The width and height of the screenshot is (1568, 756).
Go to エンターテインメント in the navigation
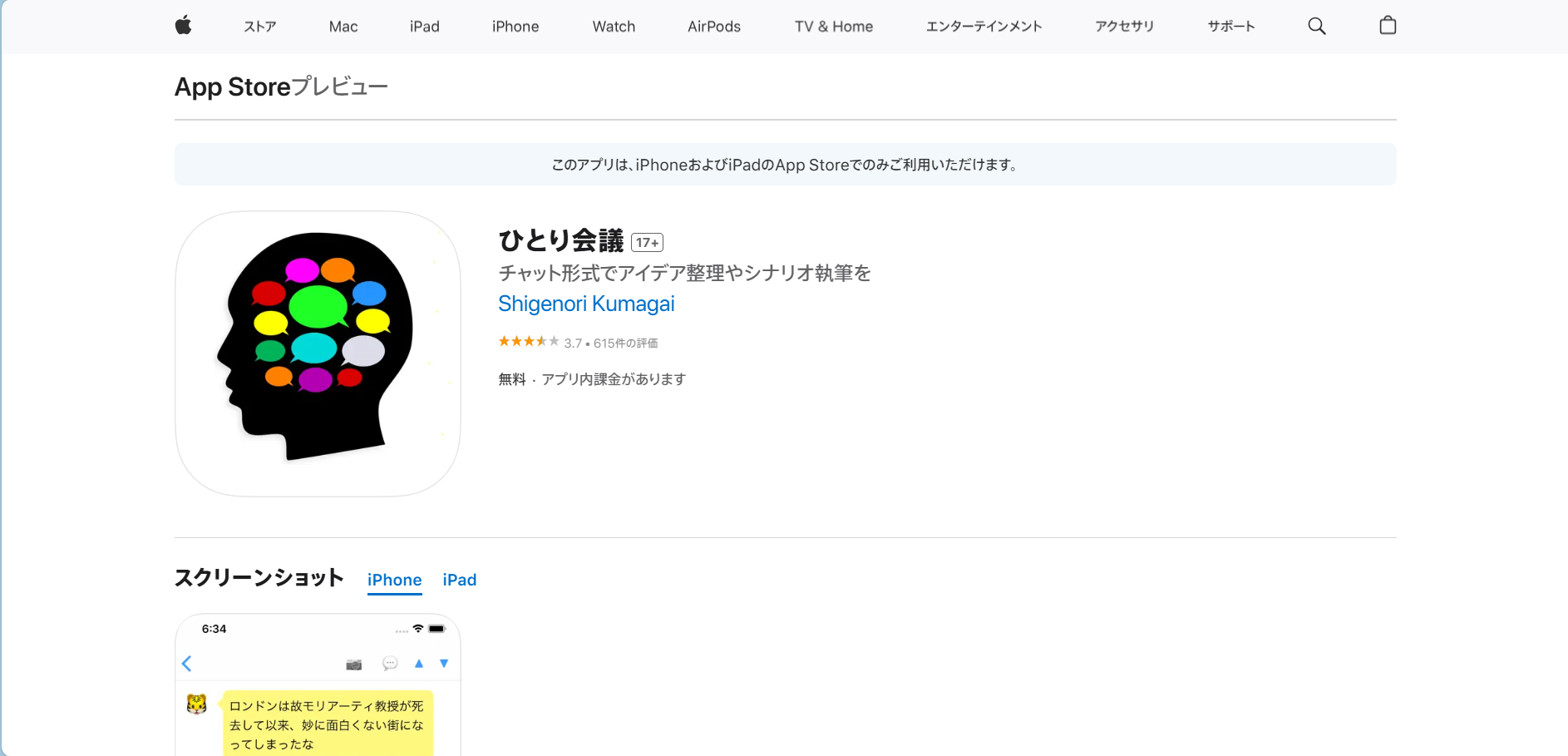coord(984,26)
